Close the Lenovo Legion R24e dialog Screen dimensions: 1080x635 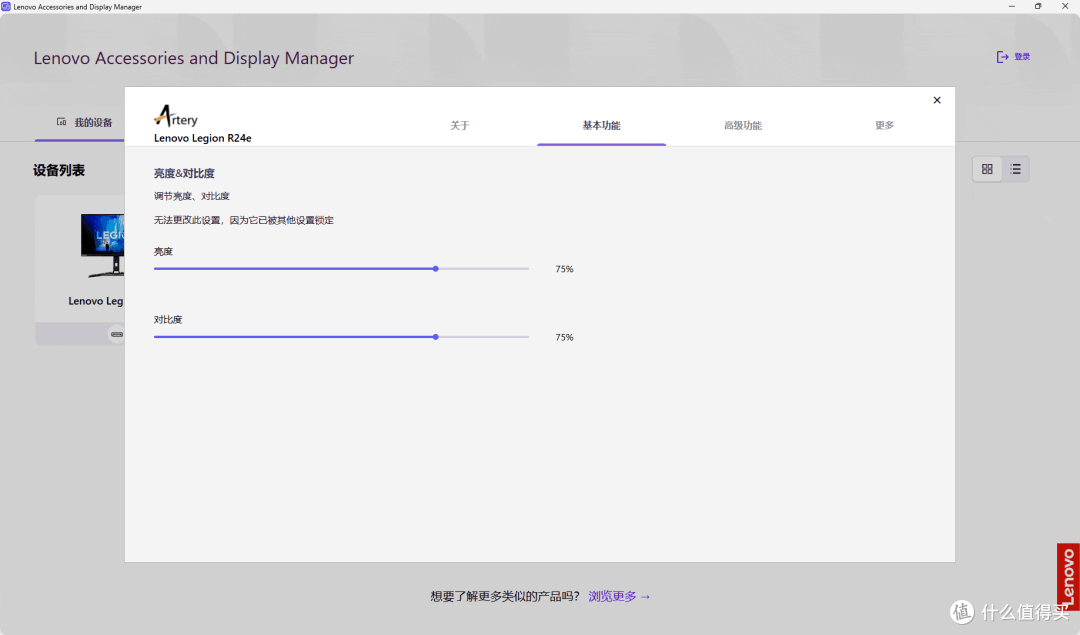point(937,100)
